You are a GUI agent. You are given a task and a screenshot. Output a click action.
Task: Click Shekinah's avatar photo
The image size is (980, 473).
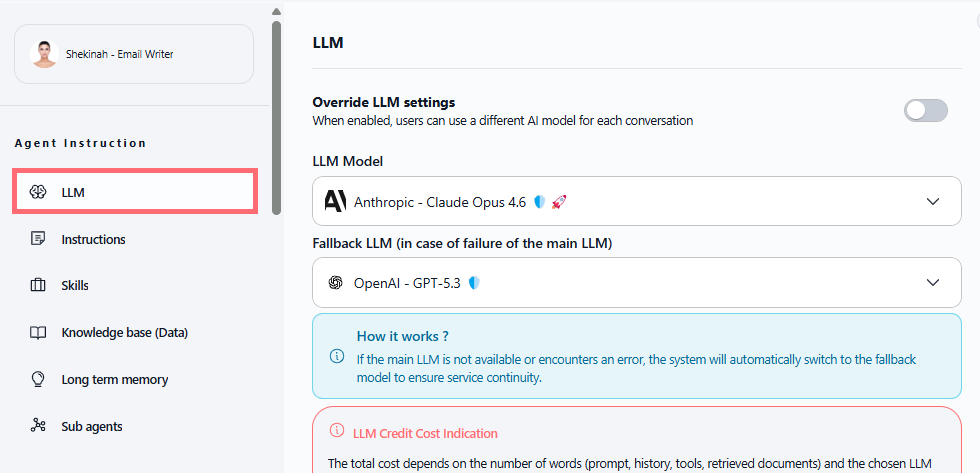click(x=45, y=54)
